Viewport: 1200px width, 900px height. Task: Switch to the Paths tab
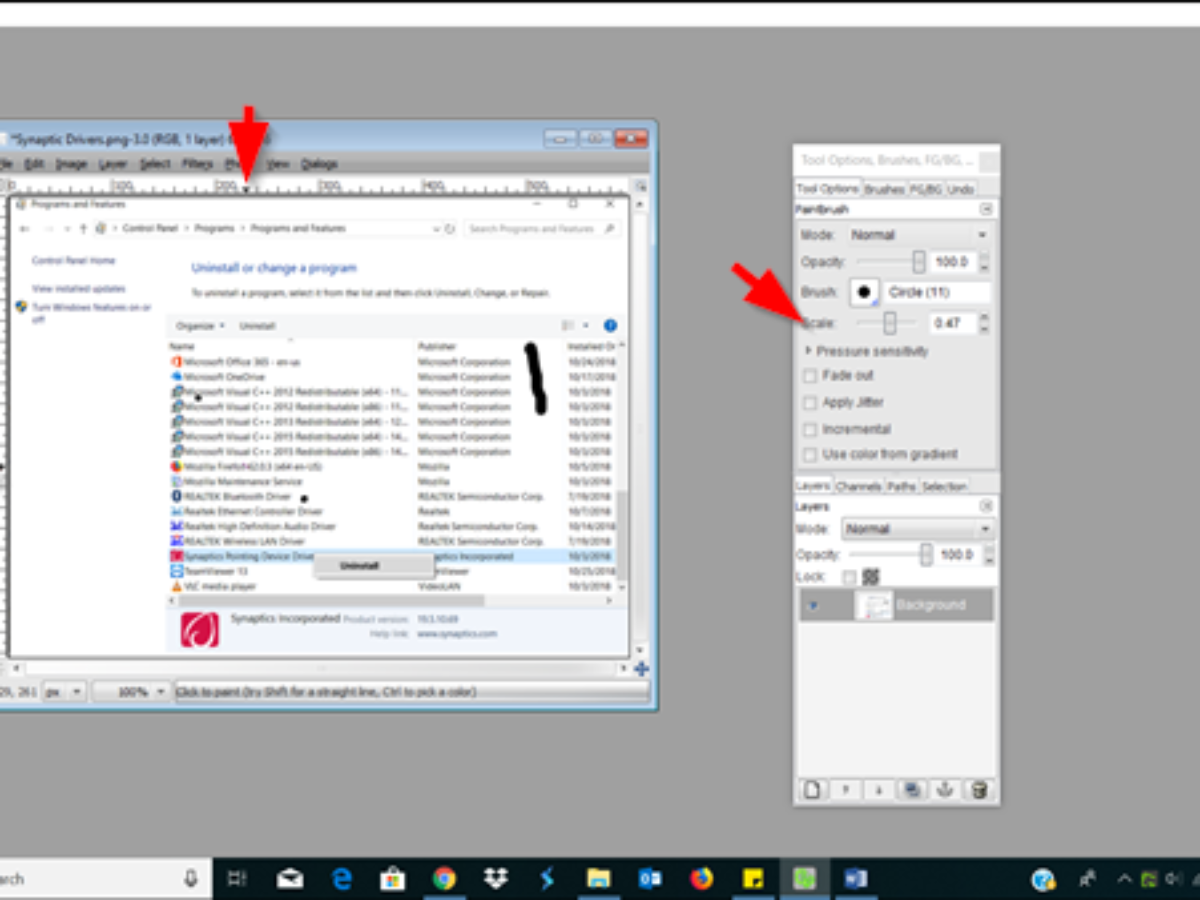click(x=901, y=486)
